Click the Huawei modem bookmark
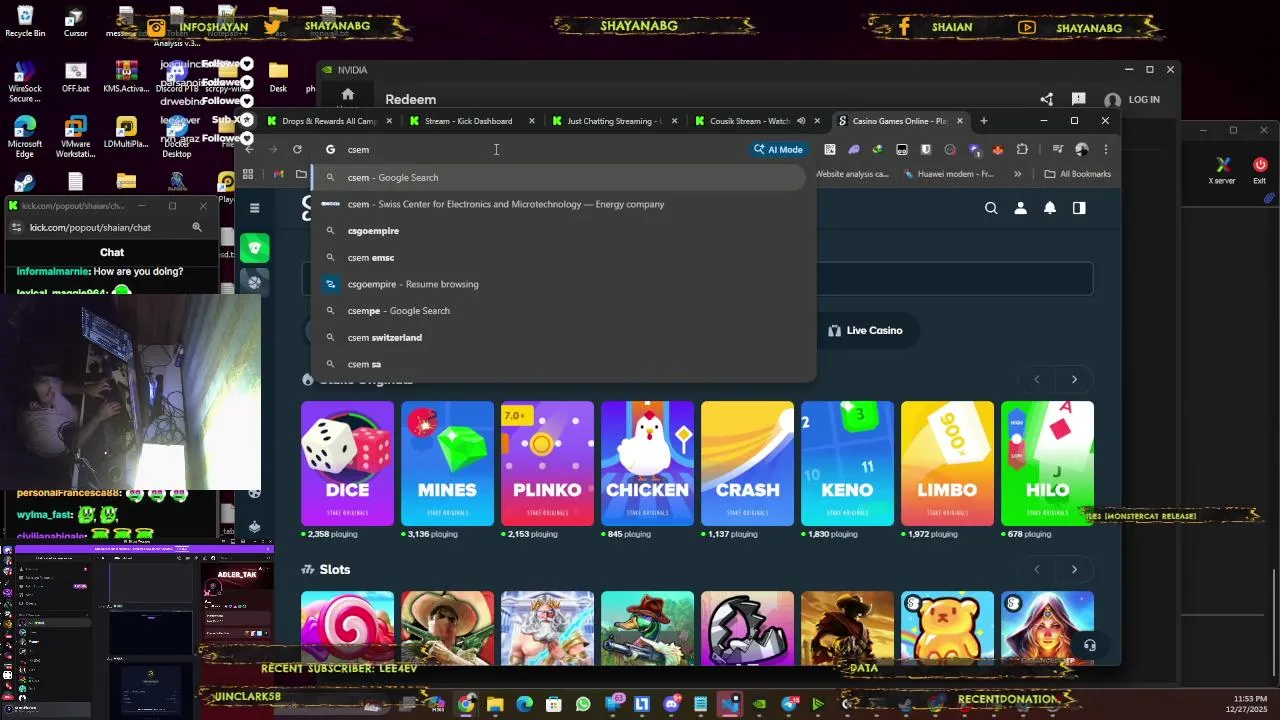The image size is (1280, 720). [948, 174]
